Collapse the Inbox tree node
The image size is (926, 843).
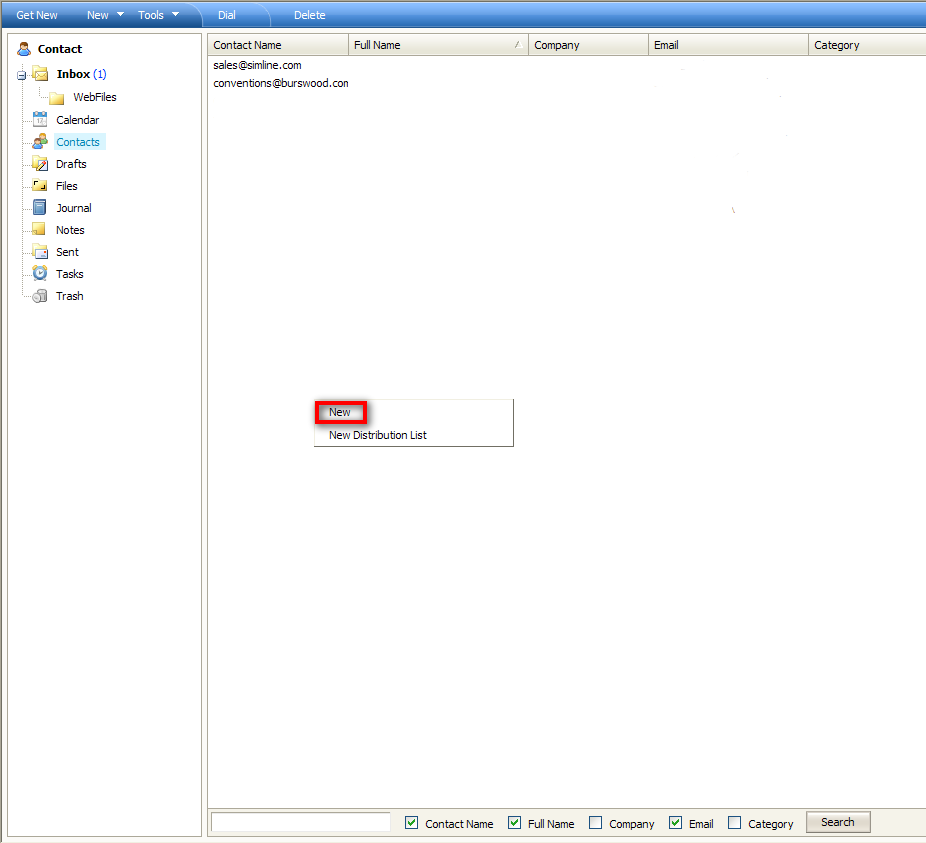tap(22, 75)
